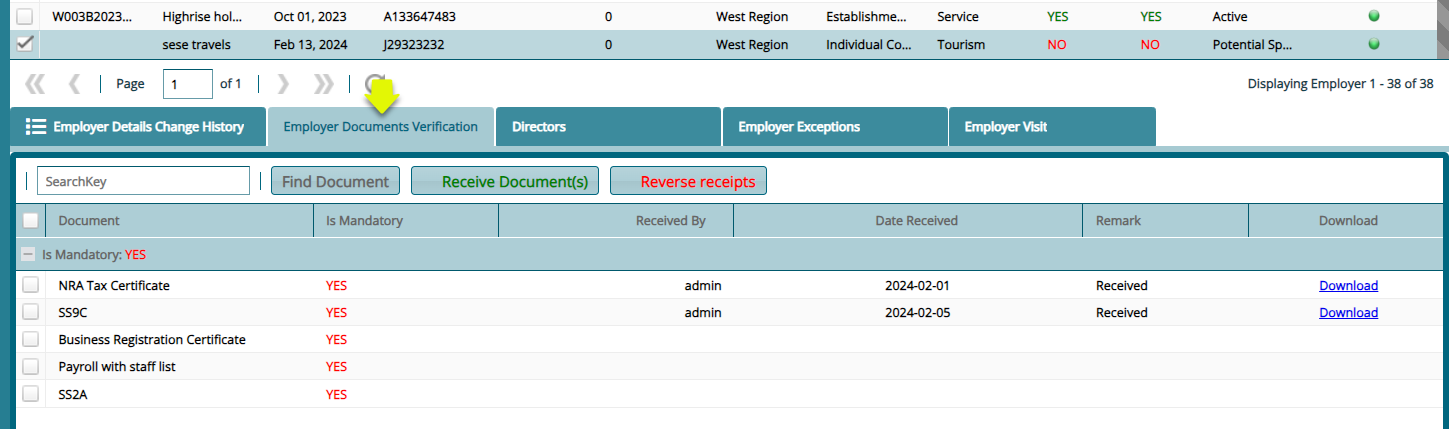
Task: Click green status dot for Highrise row
Action: click(1373, 17)
